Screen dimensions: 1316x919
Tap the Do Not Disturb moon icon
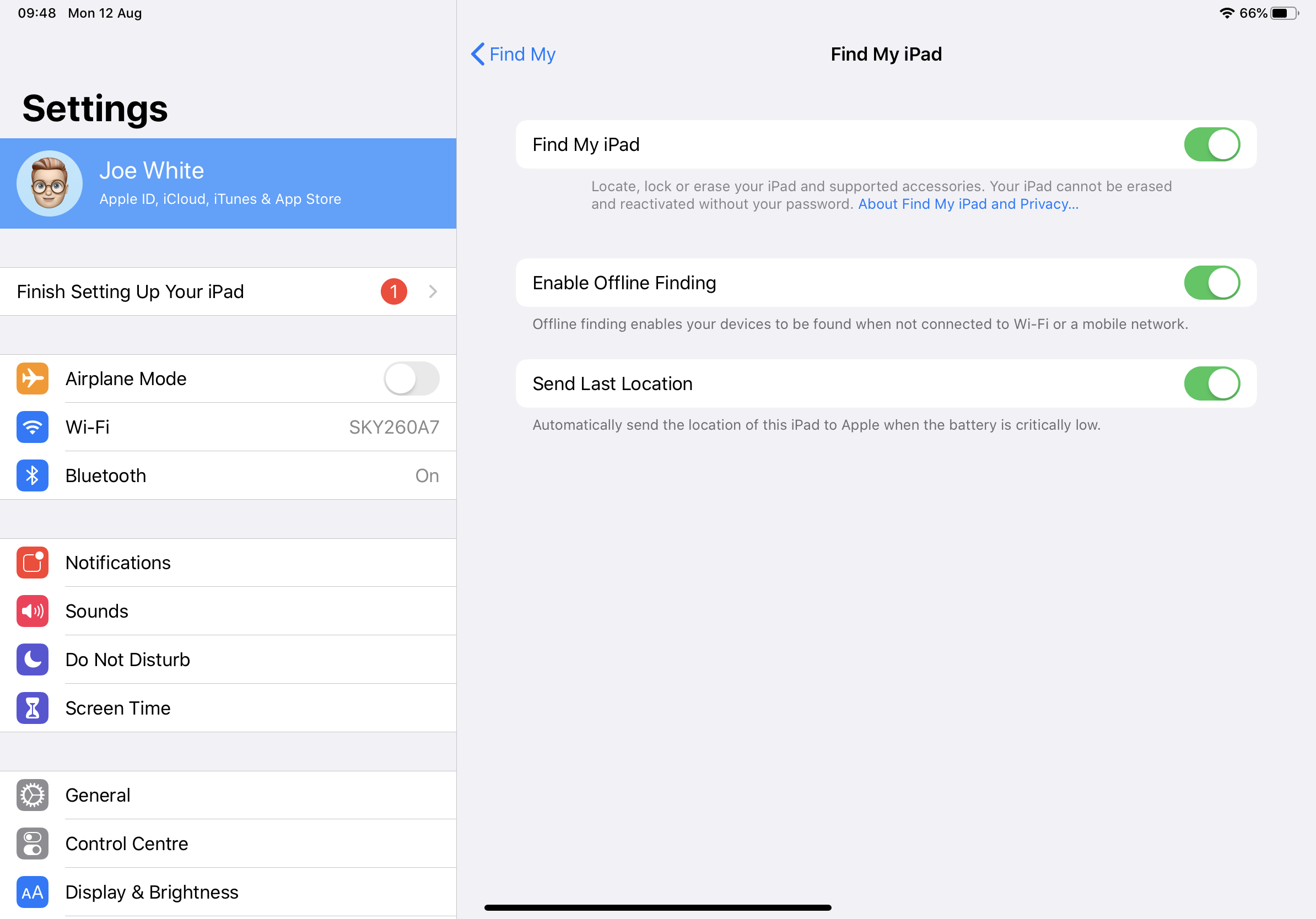tap(32, 659)
